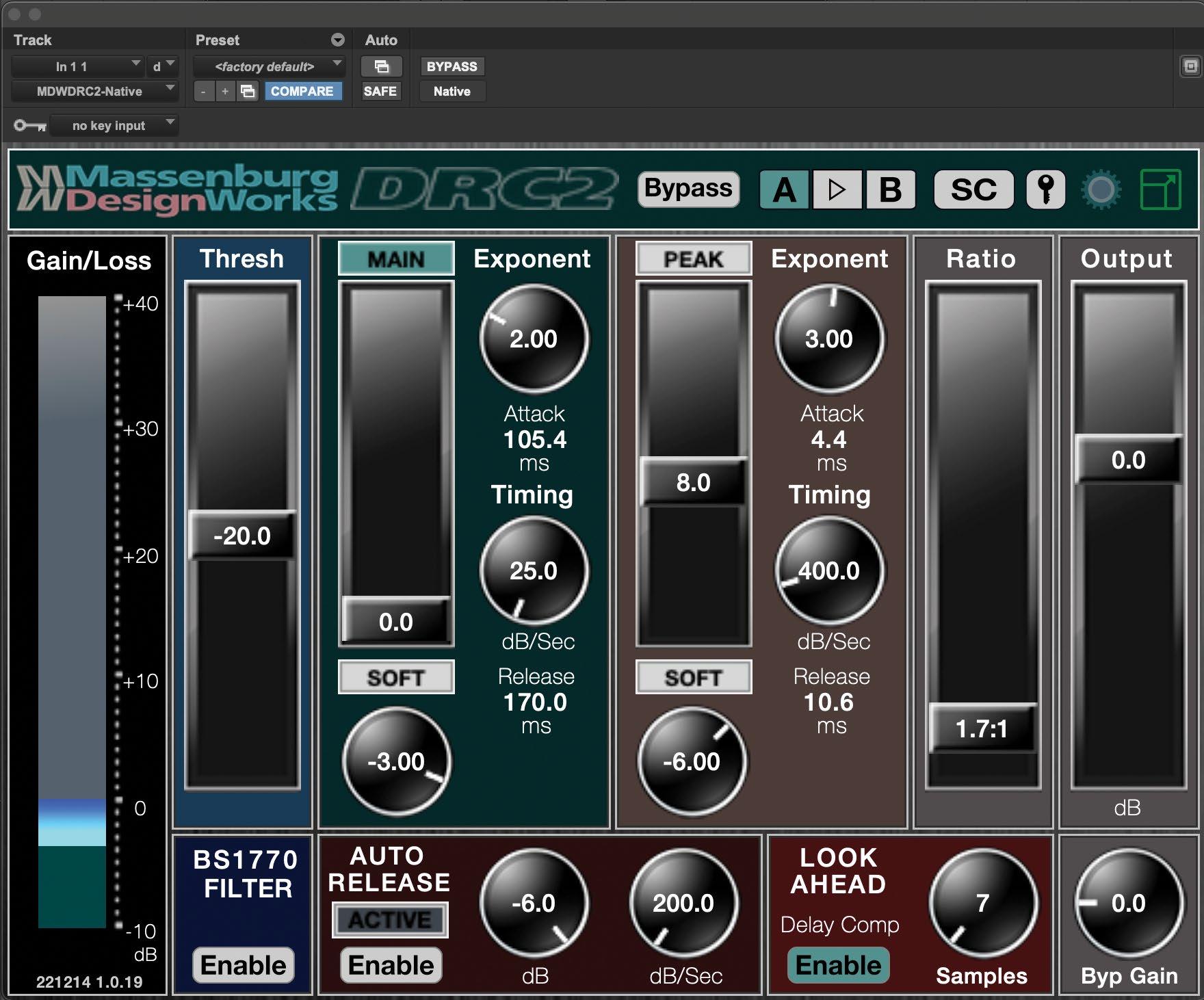Select the MAIN detector tab
Viewport: 1204px width, 1000px height.
pos(396,259)
